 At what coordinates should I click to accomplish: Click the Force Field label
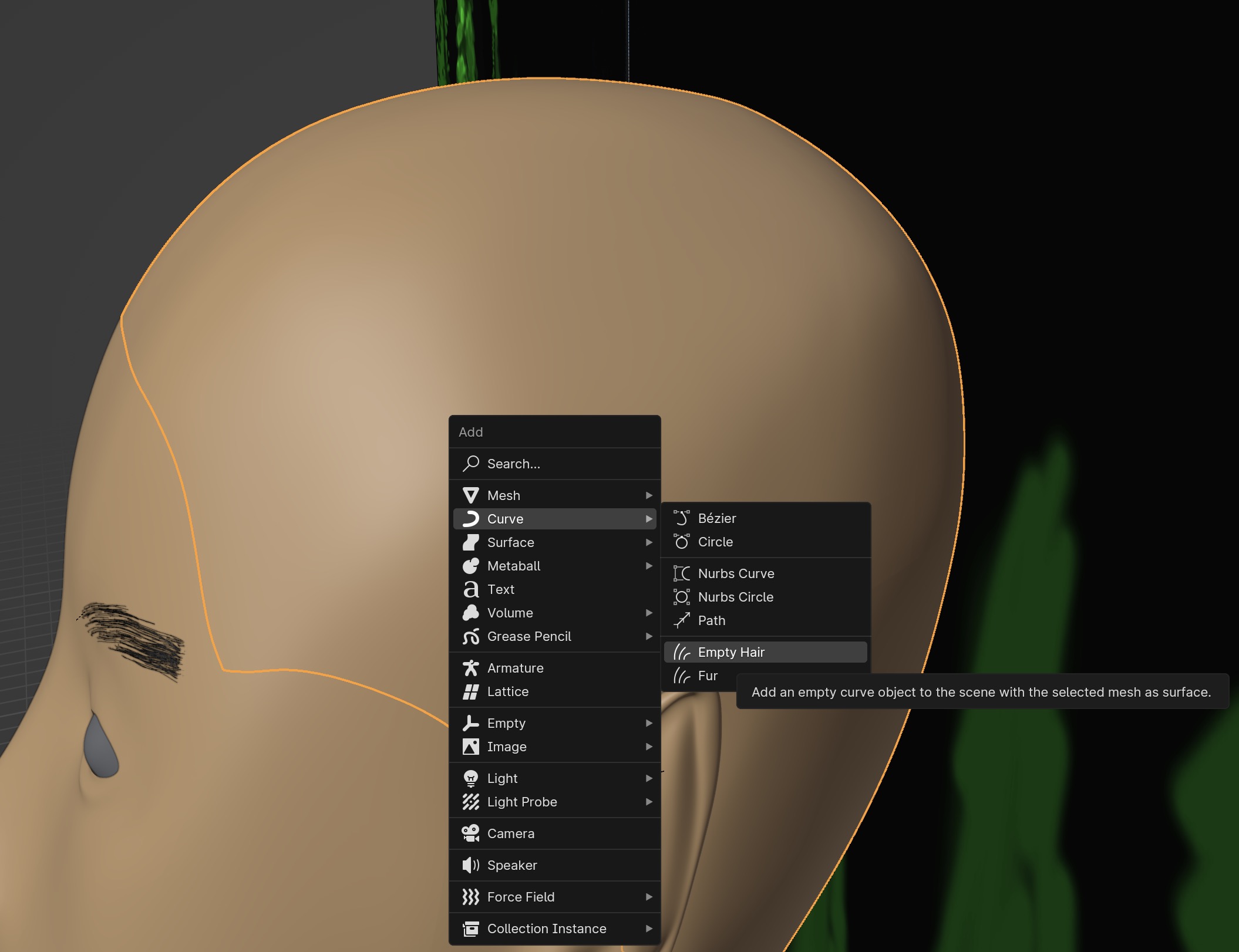pyautogui.click(x=521, y=897)
